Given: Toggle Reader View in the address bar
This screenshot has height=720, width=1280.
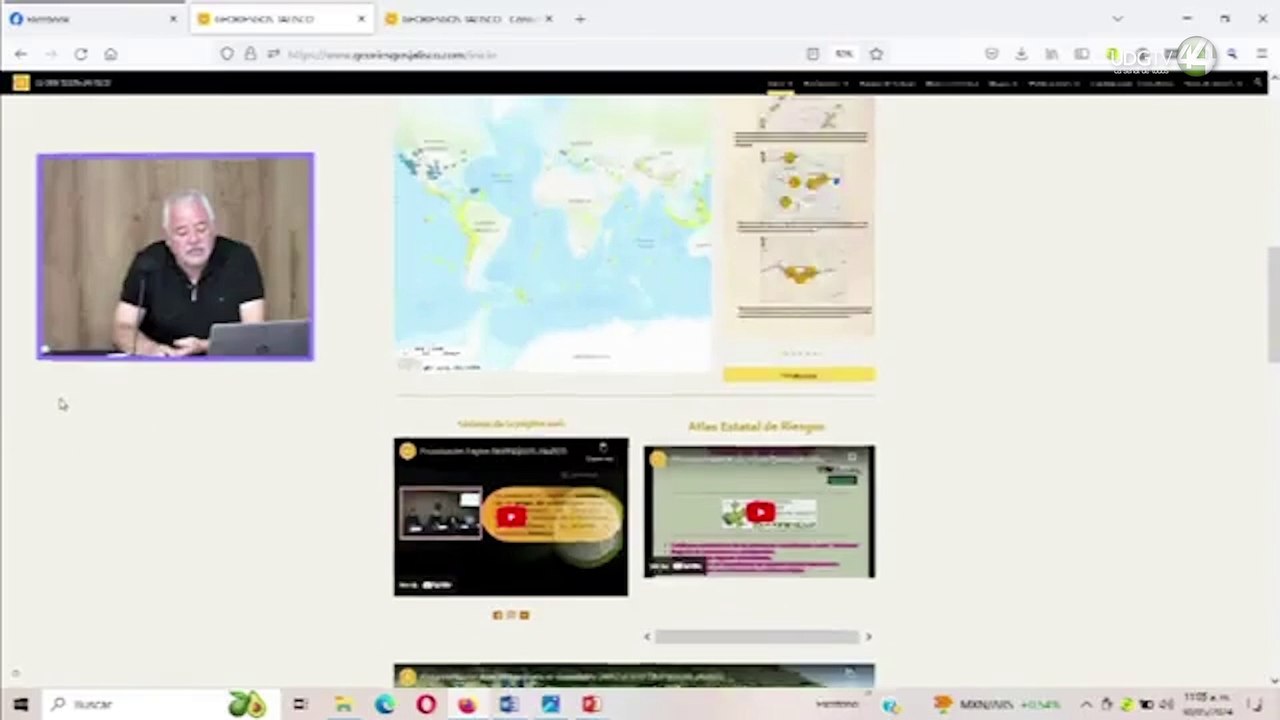Looking at the screenshot, I should pyautogui.click(x=813, y=54).
